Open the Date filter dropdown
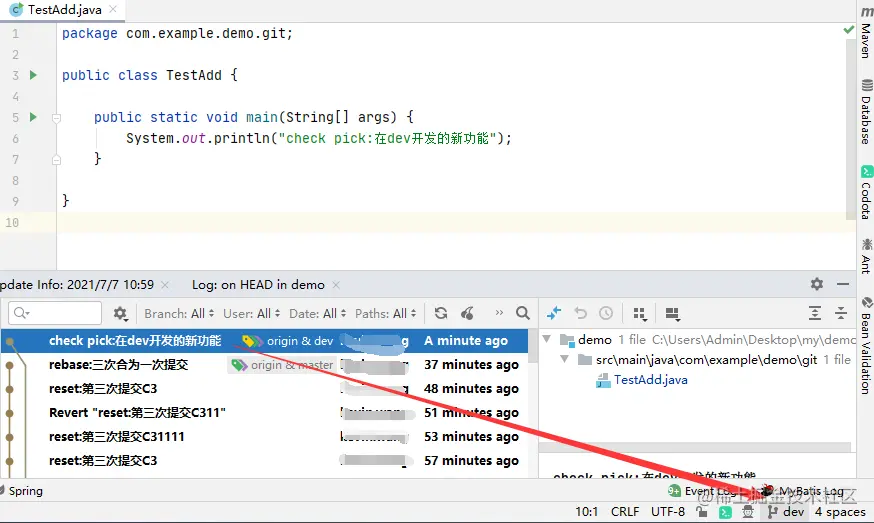The image size is (874, 523). click(317, 313)
